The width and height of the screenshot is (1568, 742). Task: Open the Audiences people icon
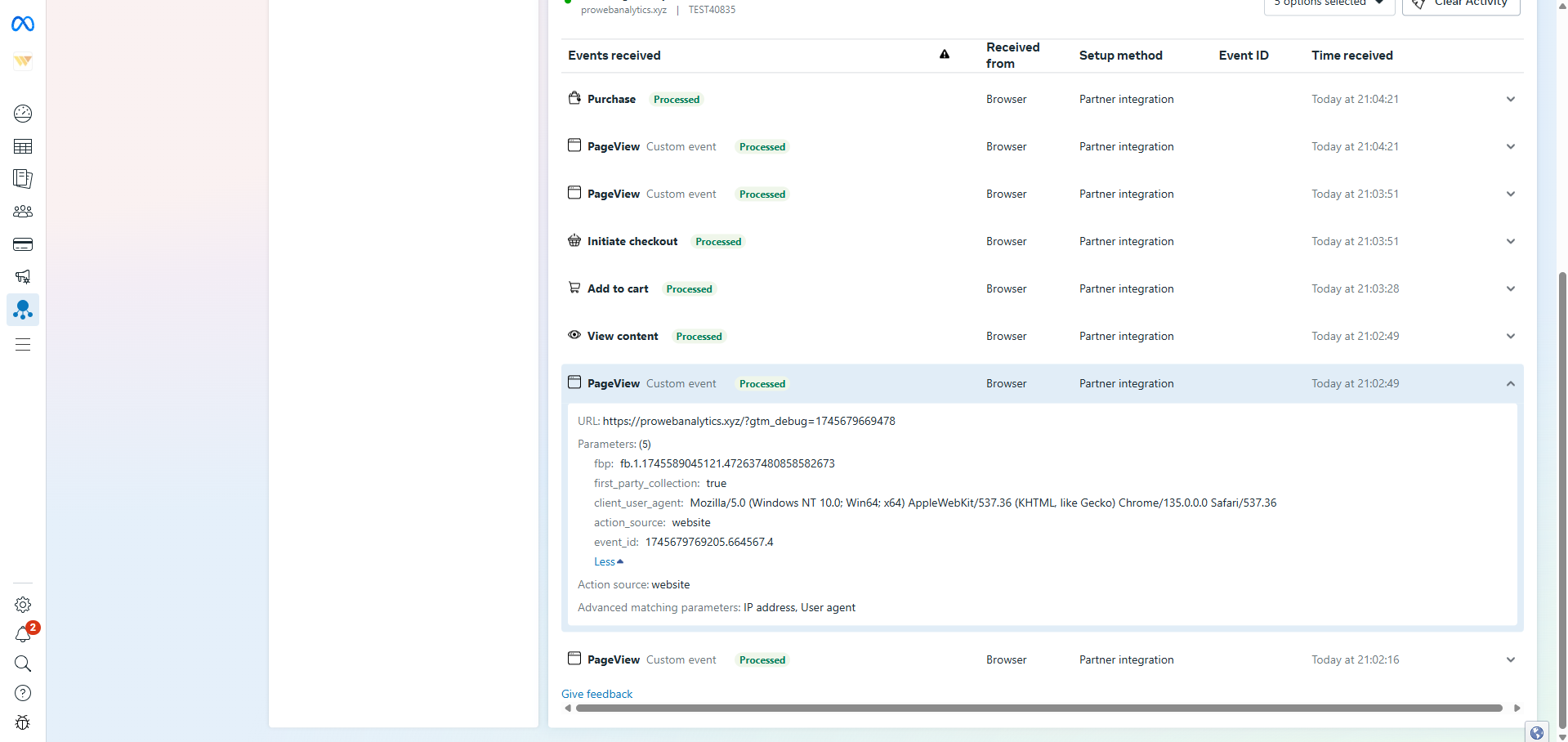pyautogui.click(x=23, y=212)
